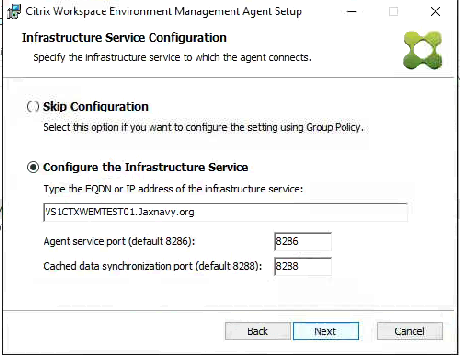This screenshot has width=460, height=362.
Task: Go to the previous step with Back
Action: 258,331
